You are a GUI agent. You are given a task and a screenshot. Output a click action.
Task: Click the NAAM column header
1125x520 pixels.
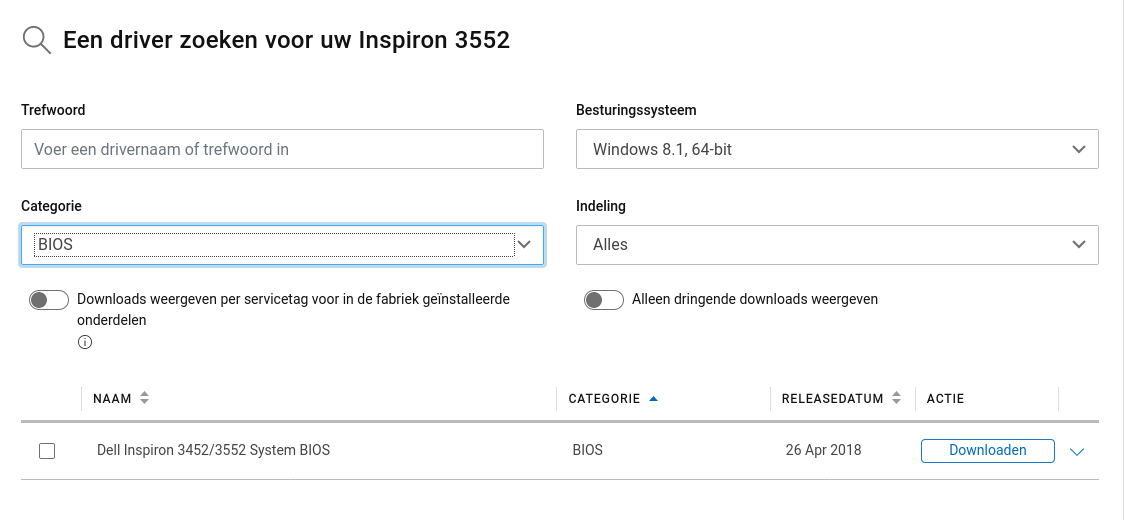pos(112,399)
